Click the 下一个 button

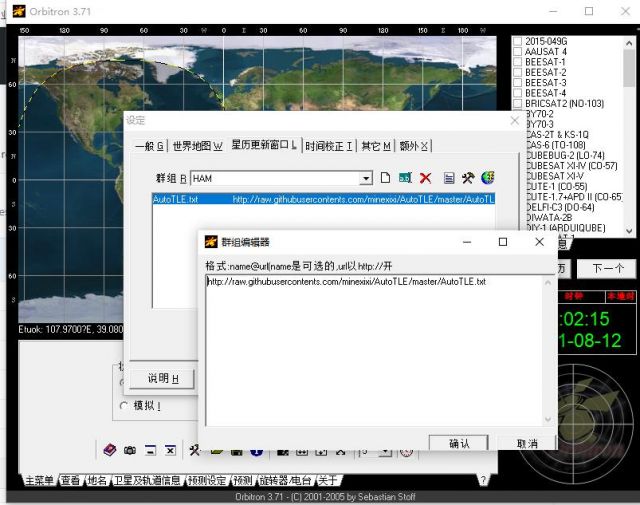click(x=607, y=268)
